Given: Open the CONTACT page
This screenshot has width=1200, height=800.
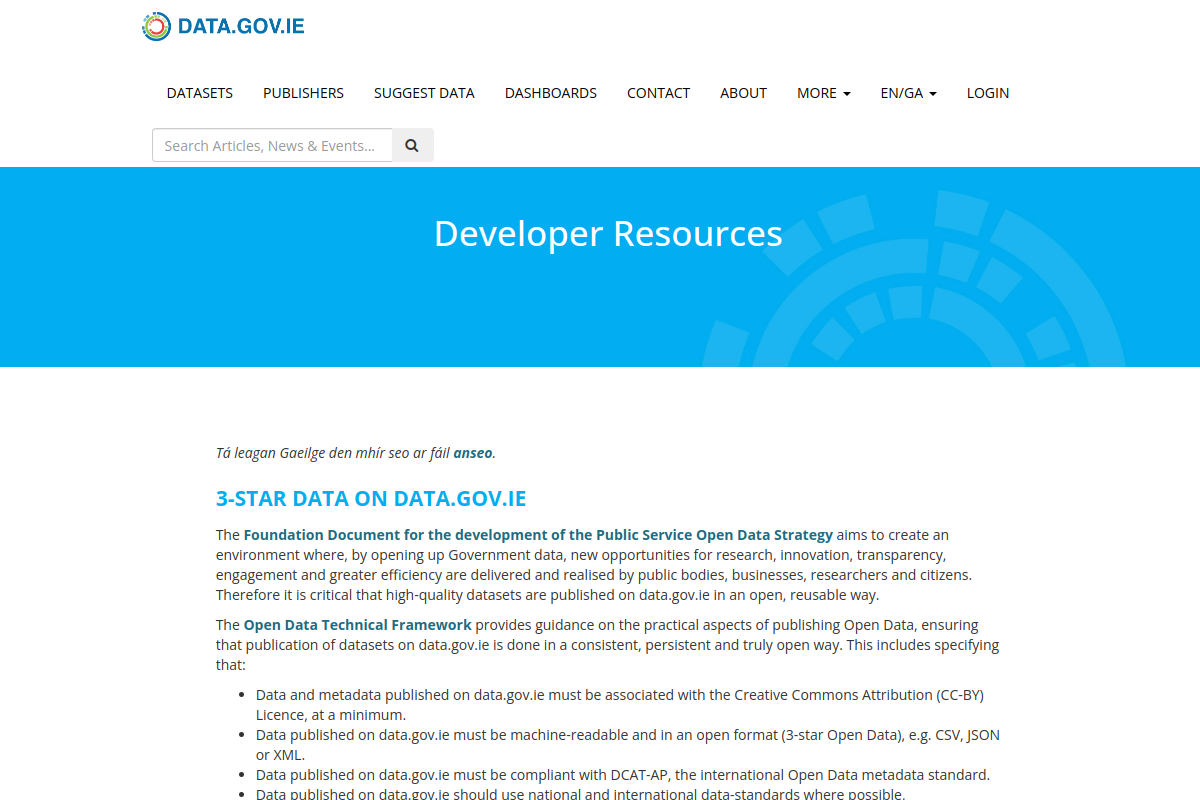Looking at the screenshot, I should 658,93.
